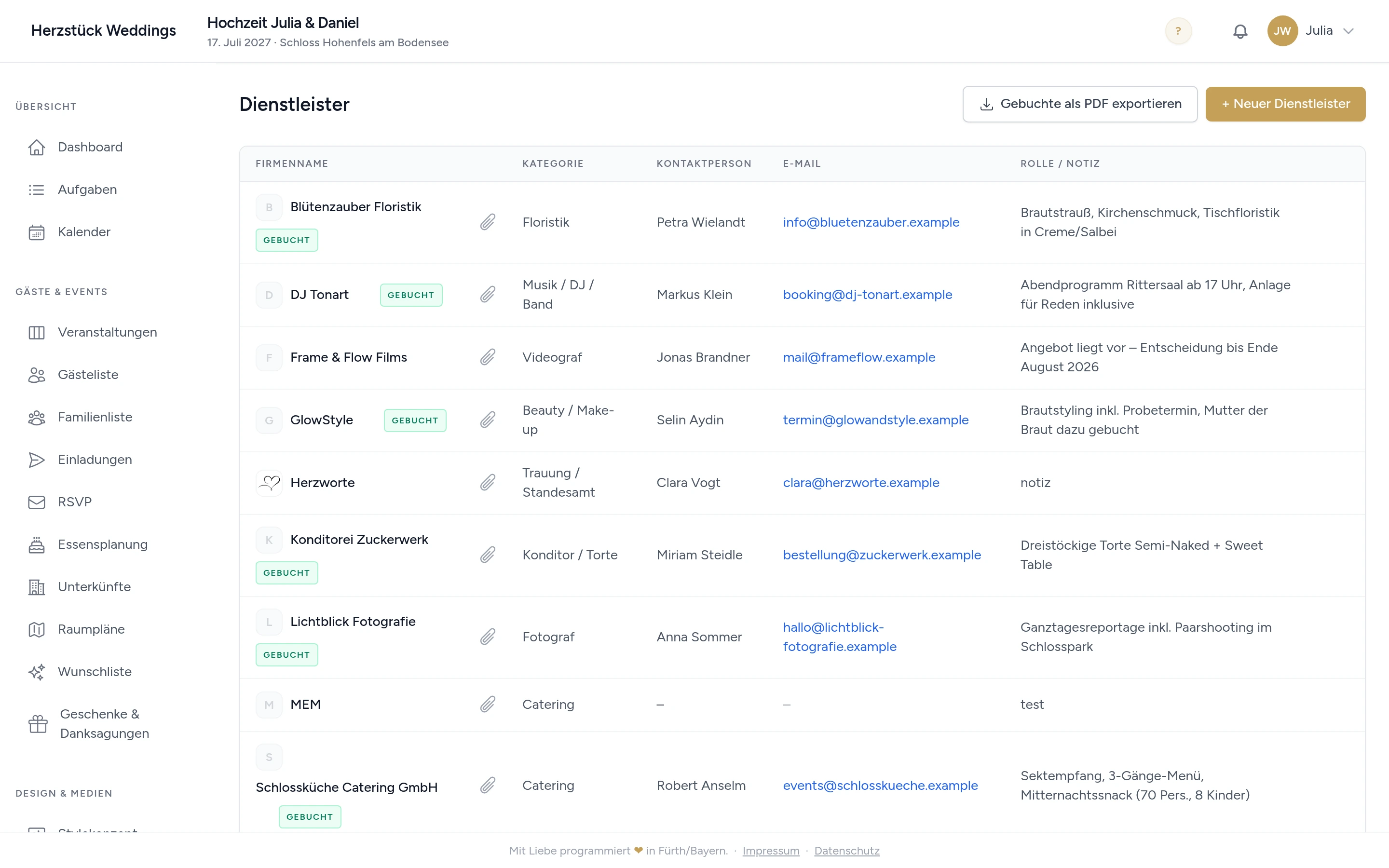Open notifications bell icon
1389x868 pixels.
1240,31
